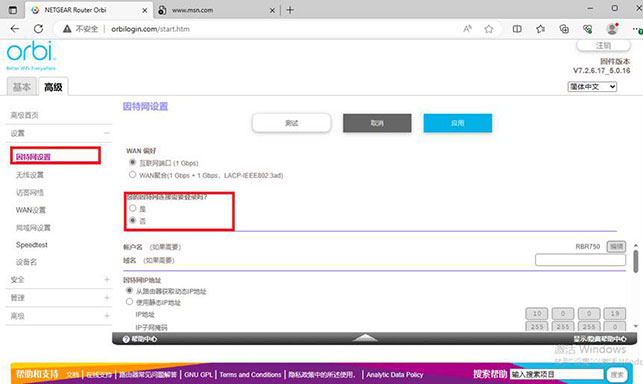Select the WAN aggregation radio option

[x=132, y=174]
